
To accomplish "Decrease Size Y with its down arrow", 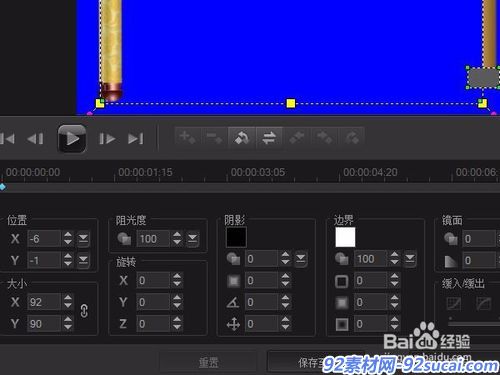I will pyautogui.click(x=68, y=327).
